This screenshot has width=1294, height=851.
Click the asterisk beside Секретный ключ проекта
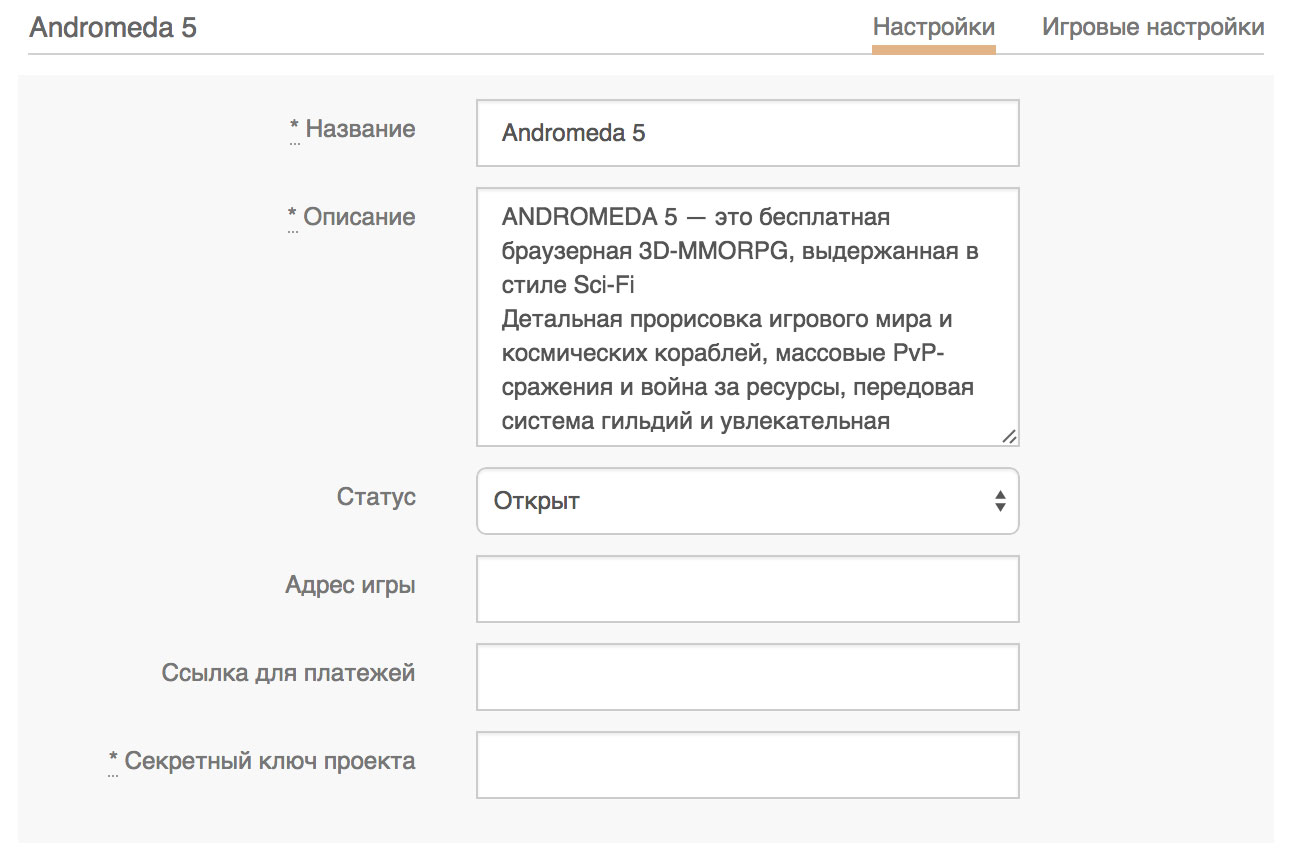pyautogui.click(x=113, y=760)
